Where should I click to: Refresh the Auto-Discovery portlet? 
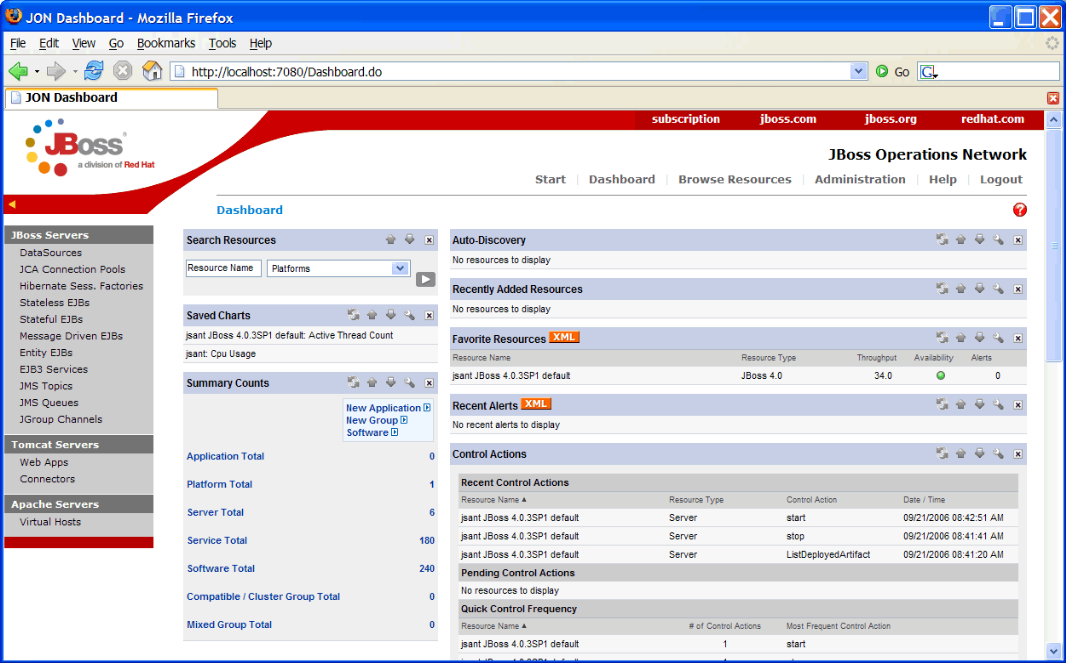click(x=941, y=240)
